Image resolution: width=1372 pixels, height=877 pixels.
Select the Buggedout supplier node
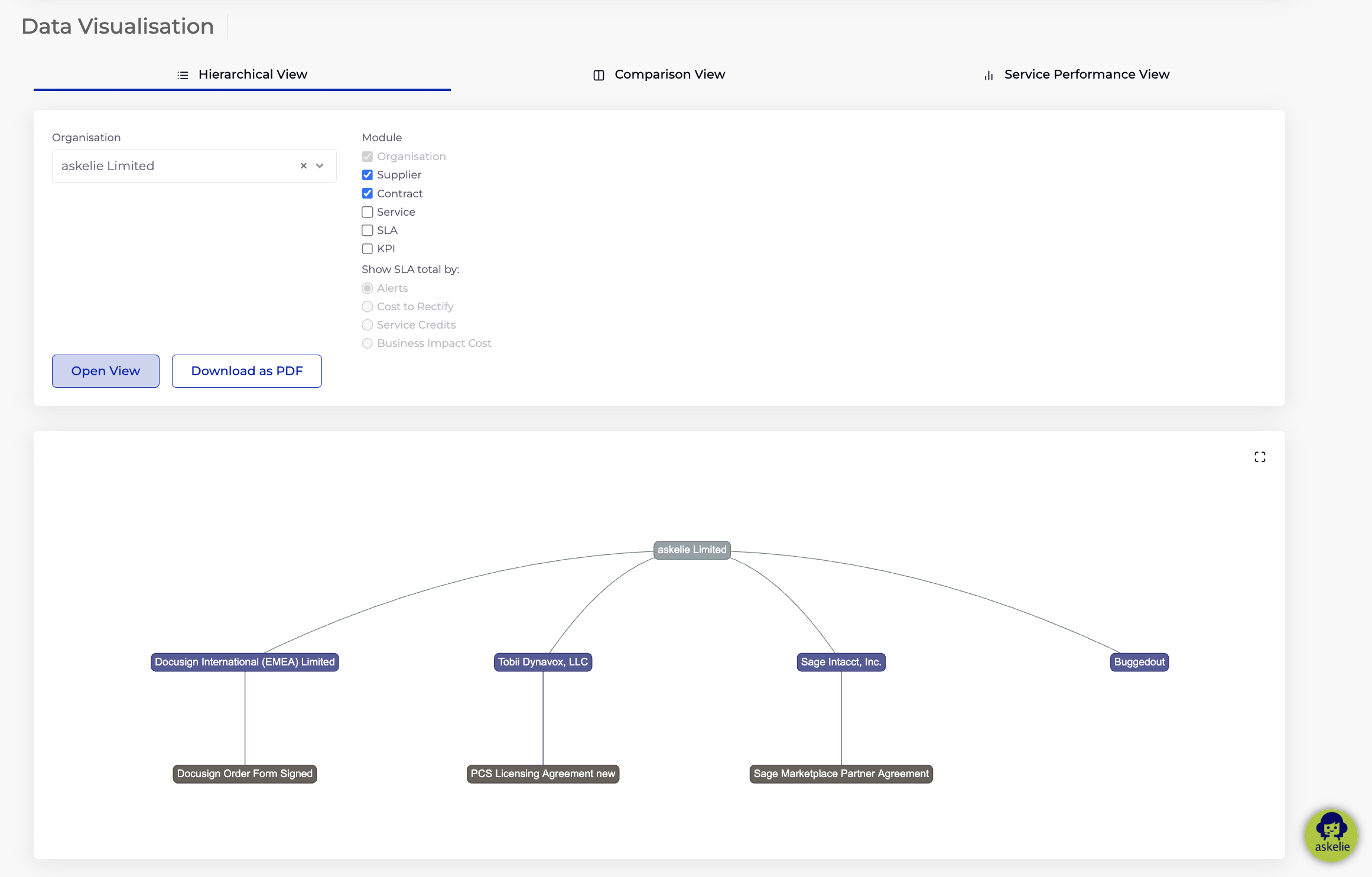coord(1139,662)
